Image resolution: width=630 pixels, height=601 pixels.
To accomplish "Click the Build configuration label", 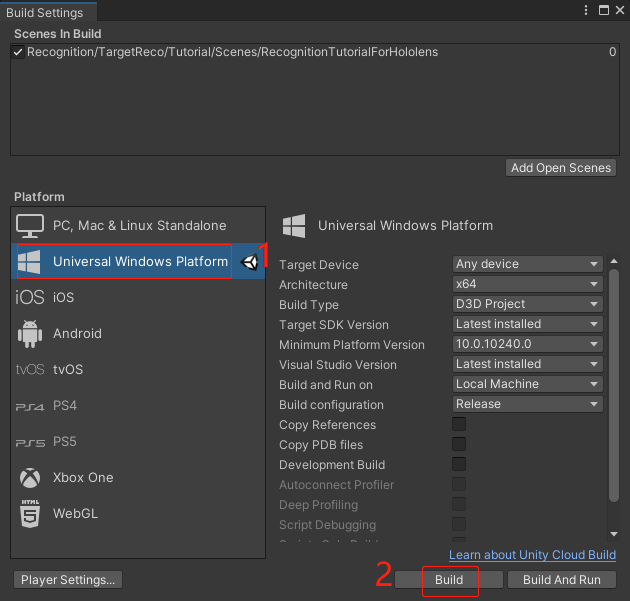I will pos(331,405).
